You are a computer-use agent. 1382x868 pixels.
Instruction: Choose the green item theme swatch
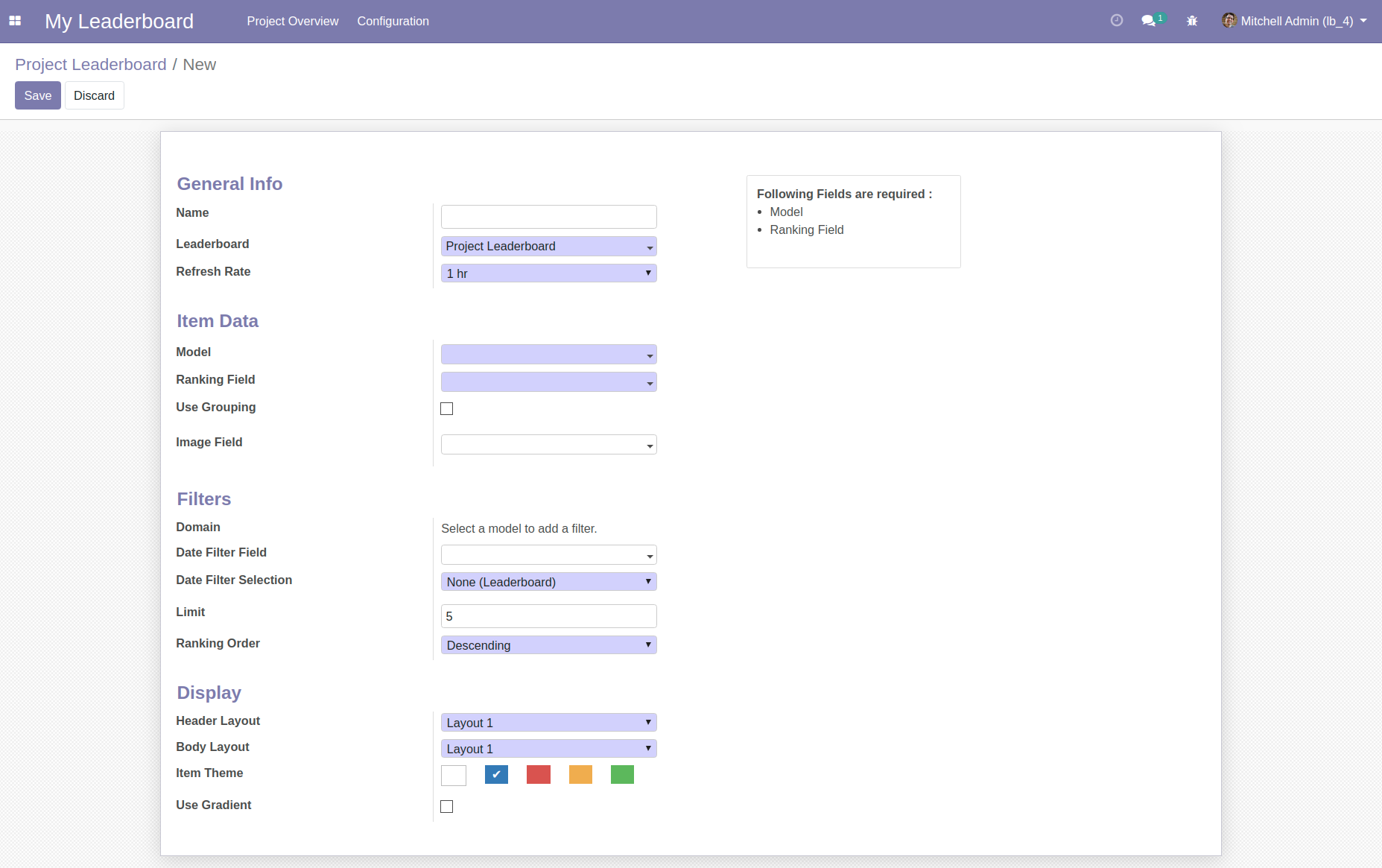622,775
